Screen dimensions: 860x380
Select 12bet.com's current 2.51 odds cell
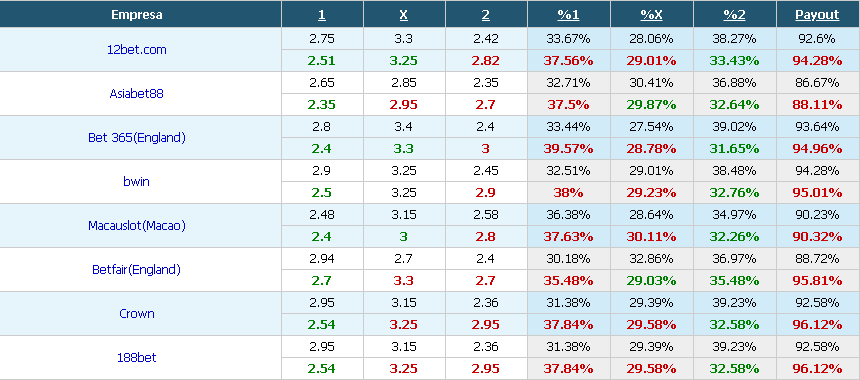(x=322, y=60)
